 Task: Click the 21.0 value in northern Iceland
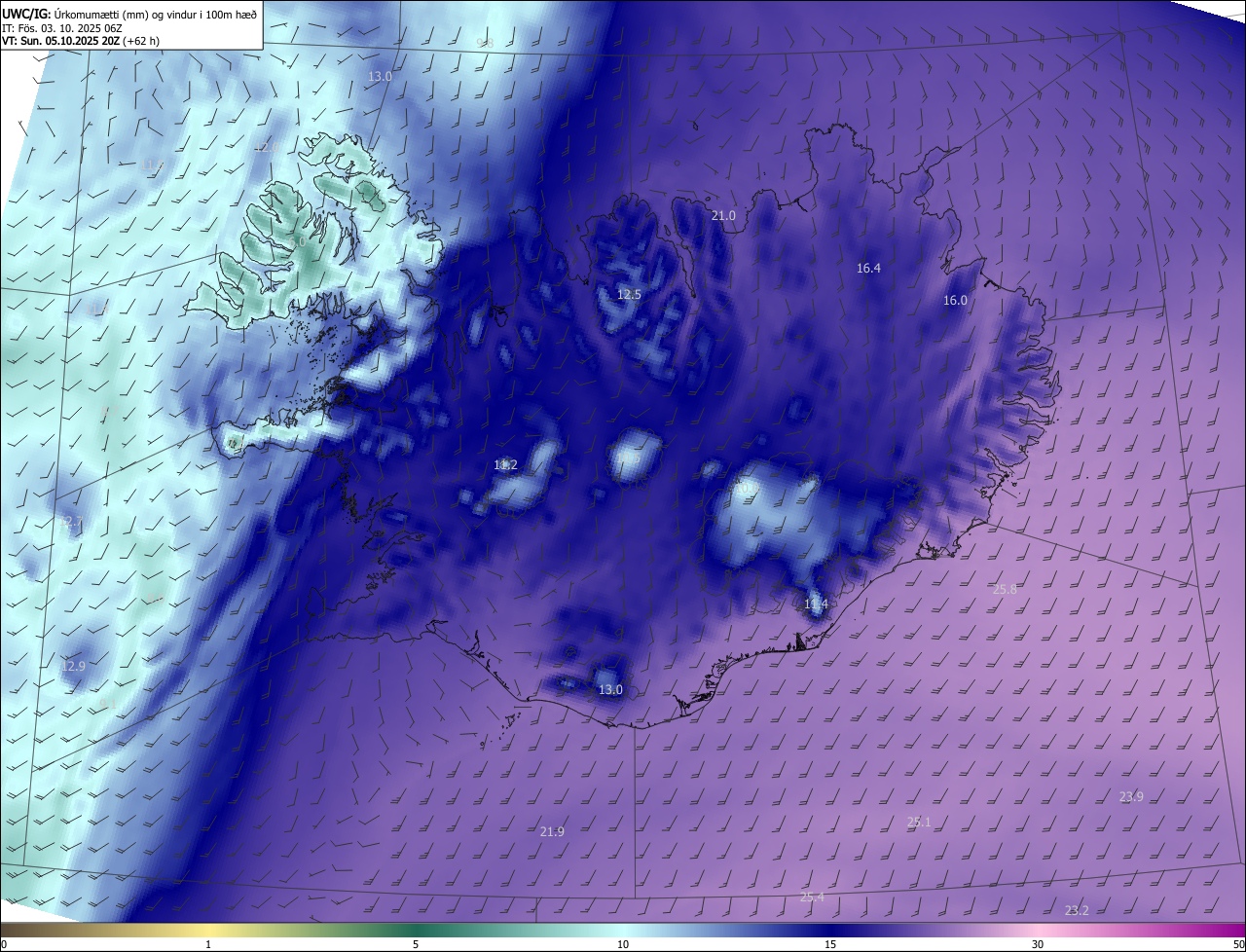(723, 216)
